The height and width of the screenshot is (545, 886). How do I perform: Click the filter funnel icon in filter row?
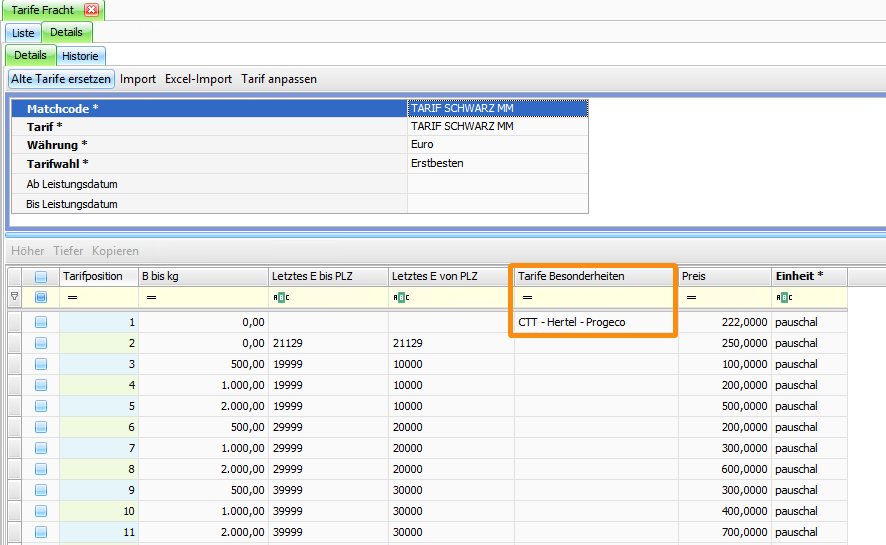[x=14, y=297]
